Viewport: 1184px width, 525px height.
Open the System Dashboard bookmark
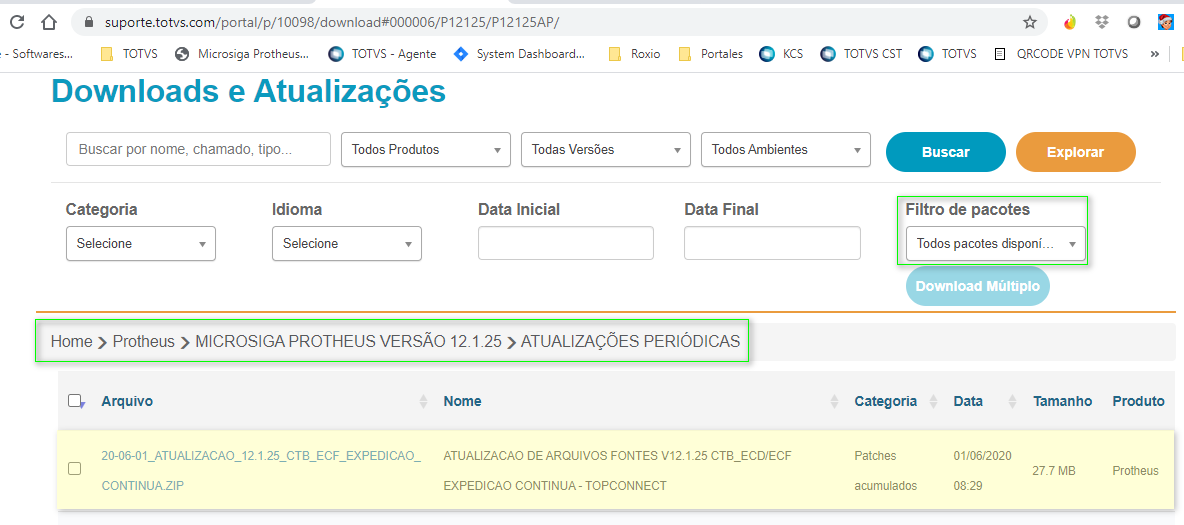coord(520,54)
